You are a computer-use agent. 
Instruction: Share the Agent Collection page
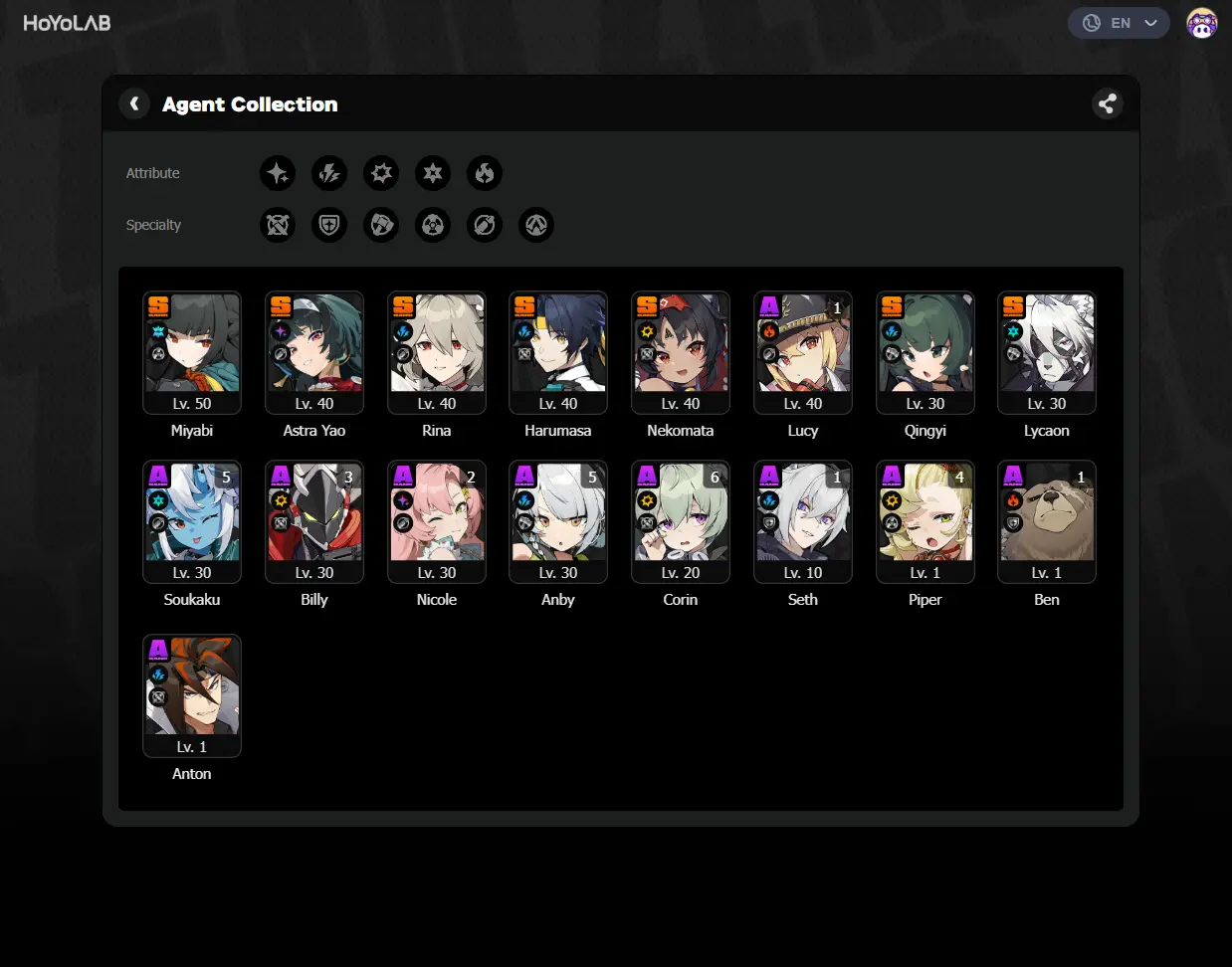tap(1108, 103)
